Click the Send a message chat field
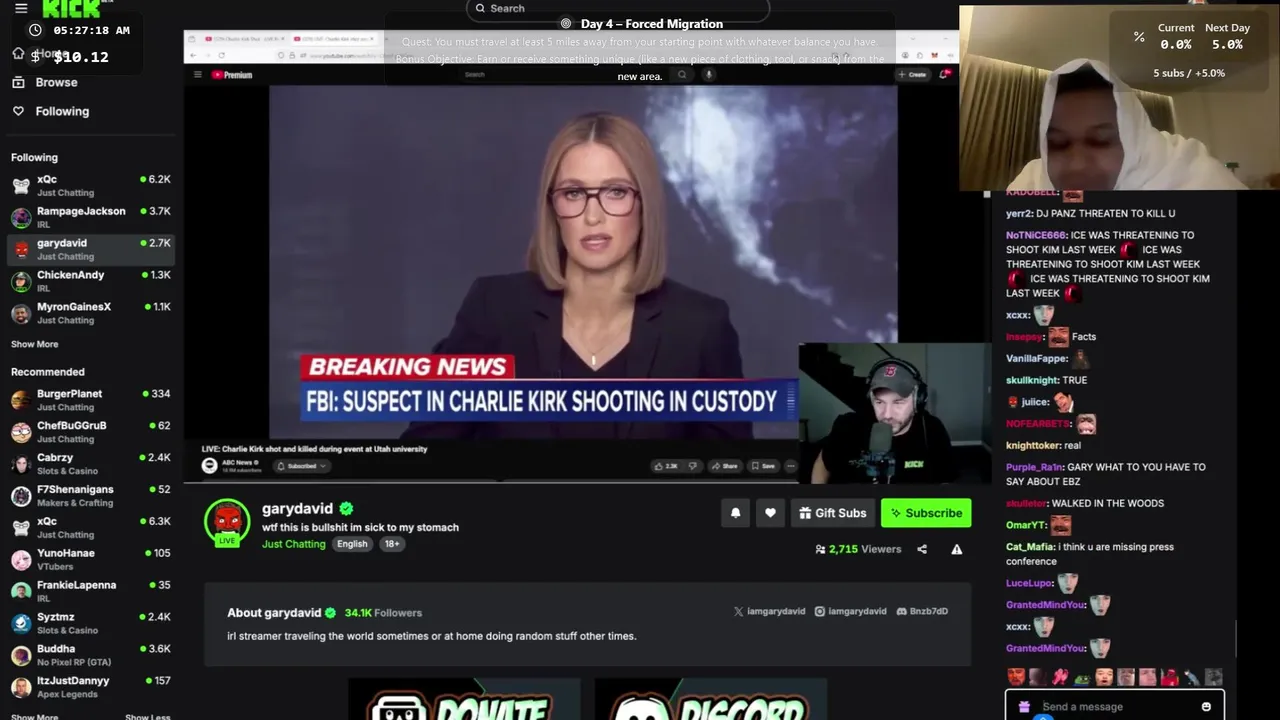The height and width of the screenshot is (720, 1280). click(1115, 707)
